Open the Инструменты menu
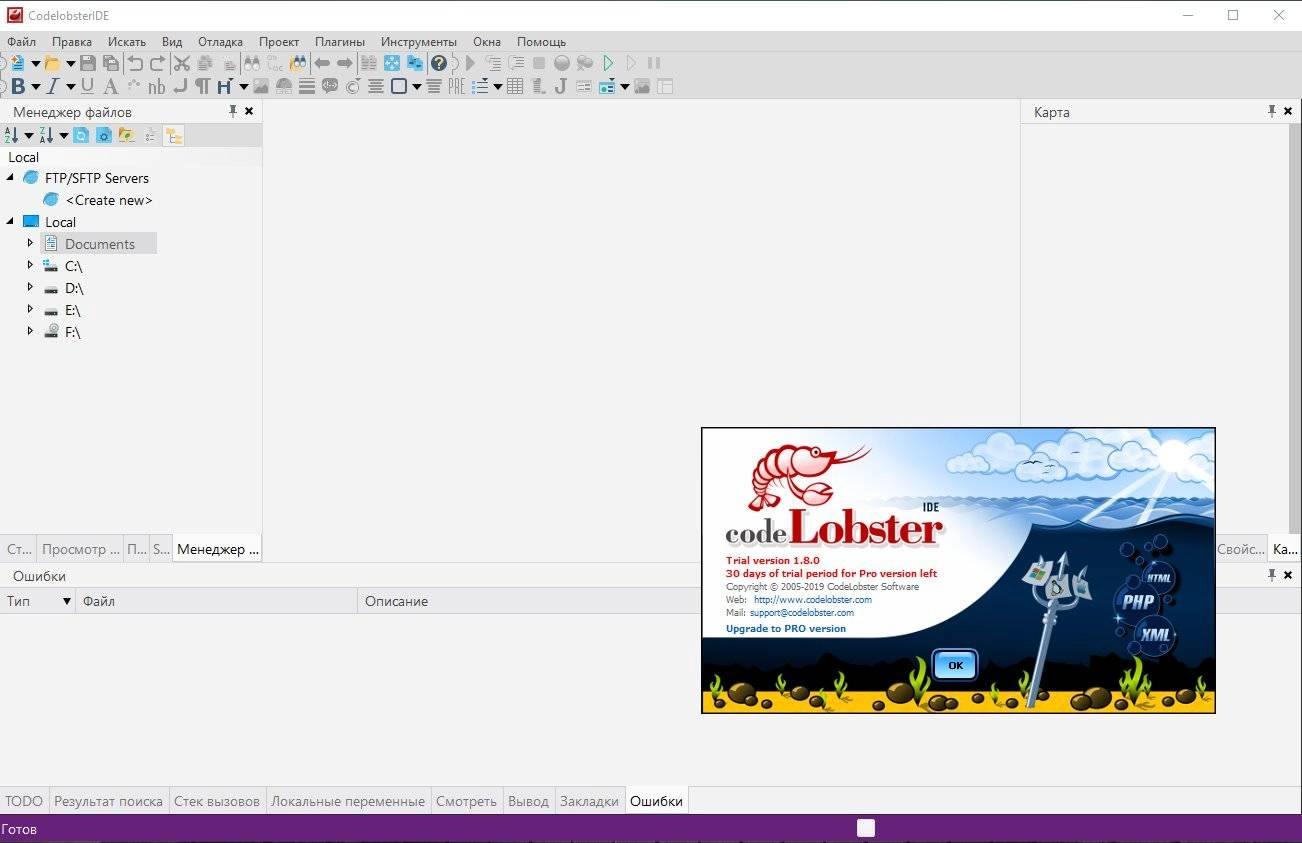Viewport: 1302px width, 843px height. coord(419,42)
